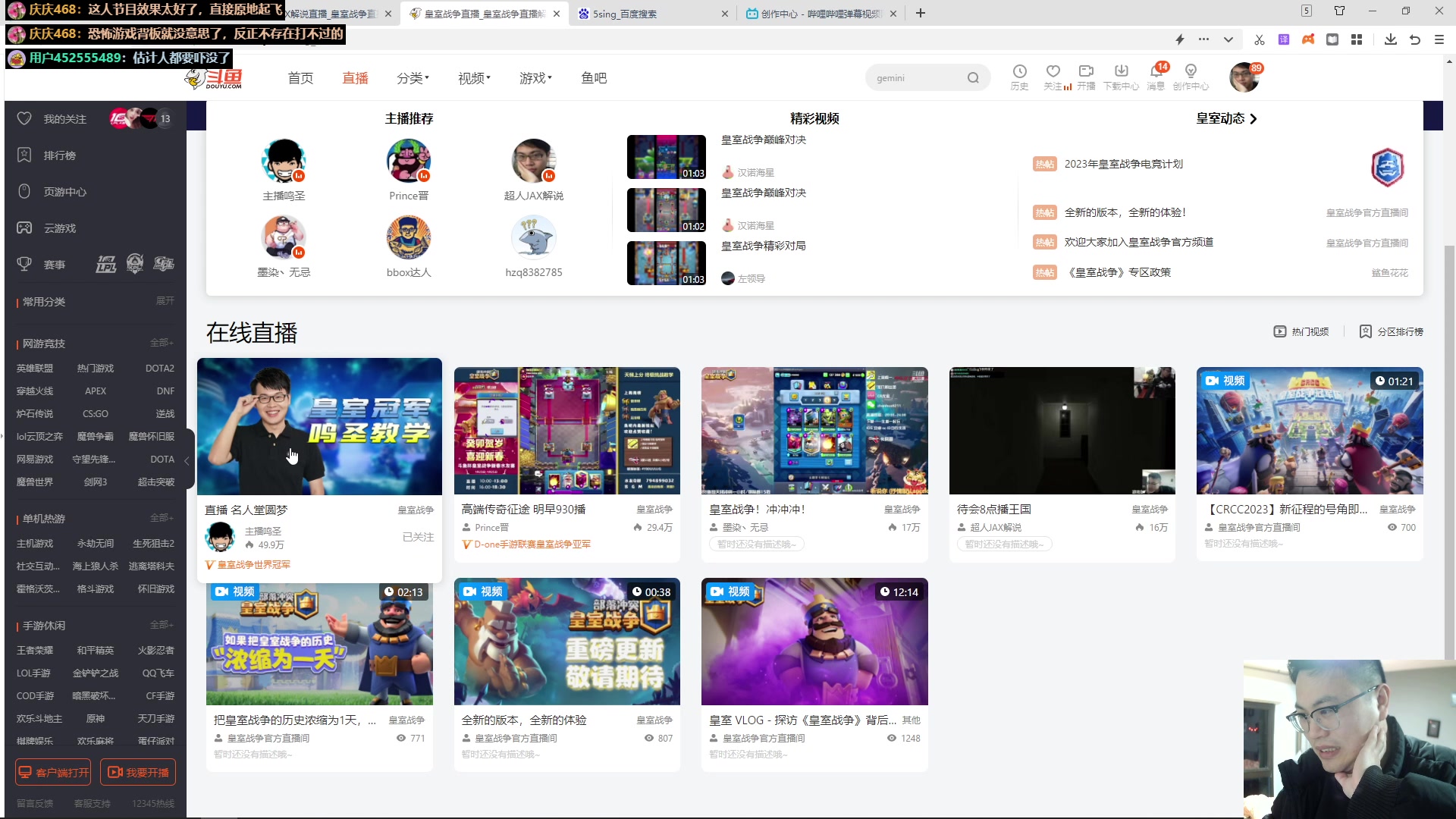Open Prince晋 recommended streamer avatar

(x=408, y=161)
